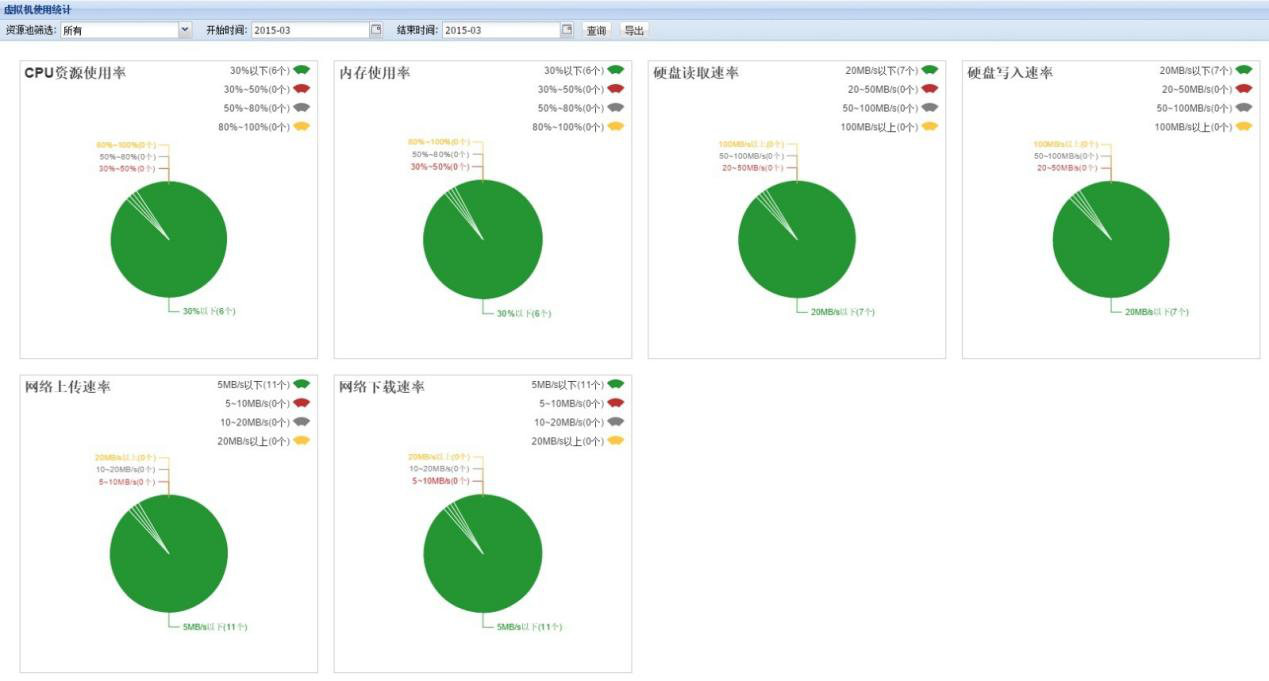
Task: Click the 查询 query button
Action: tap(596, 30)
